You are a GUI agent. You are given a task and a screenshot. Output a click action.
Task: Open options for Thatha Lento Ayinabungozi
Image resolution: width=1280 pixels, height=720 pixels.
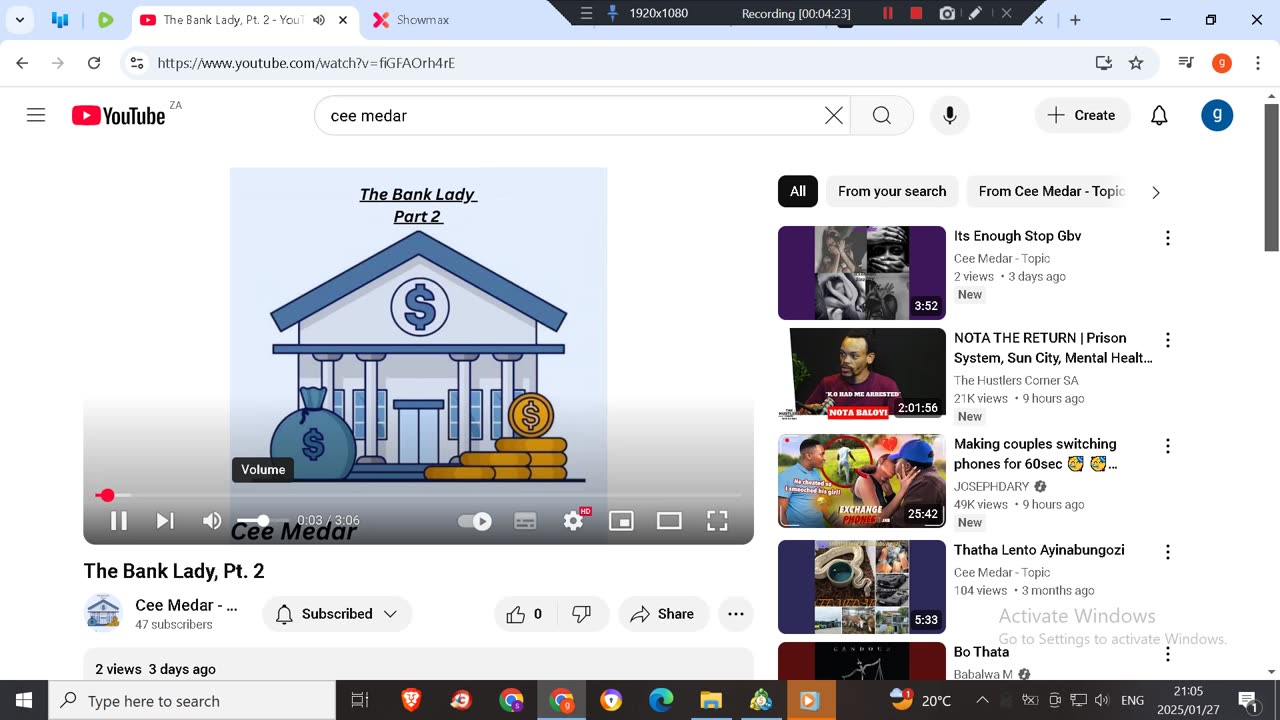coord(1167,552)
